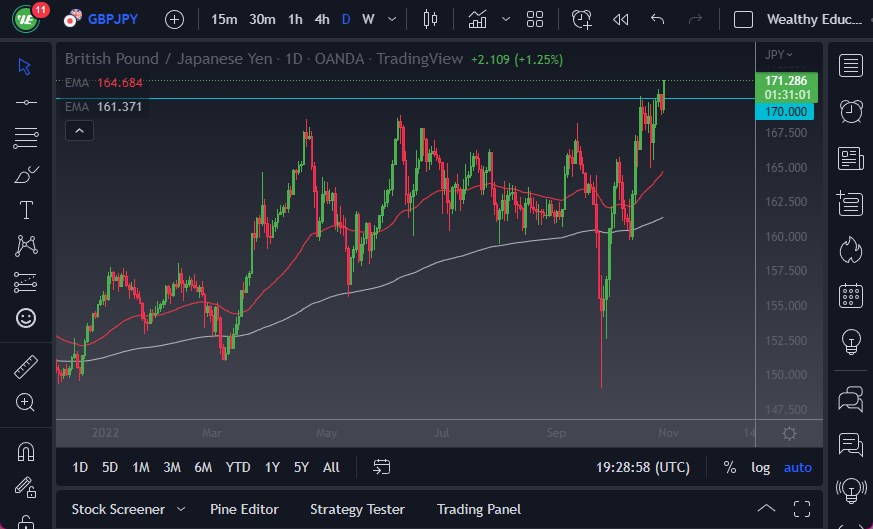Toggle the auto scale option
Image resolution: width=873 pixels, height=529 pixels.
797,467
